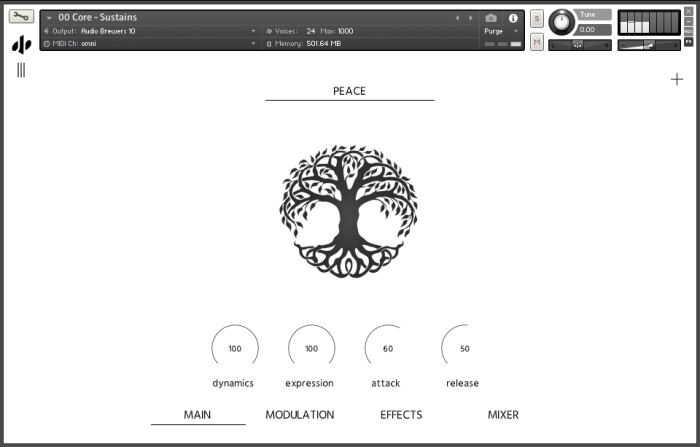The image size is (700, 447).
Task: Open the AUX sends button
Action: 689,32
